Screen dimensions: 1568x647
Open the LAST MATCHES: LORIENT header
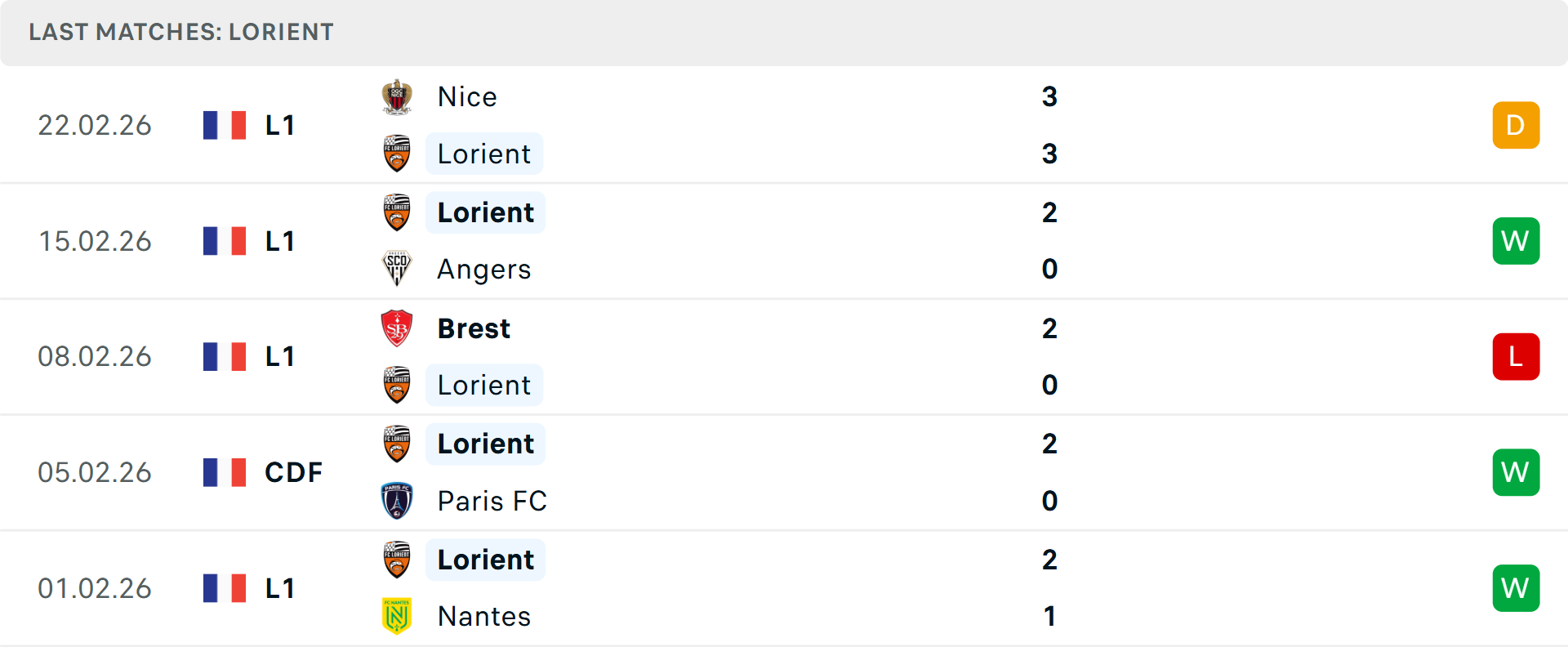[181, 33]
